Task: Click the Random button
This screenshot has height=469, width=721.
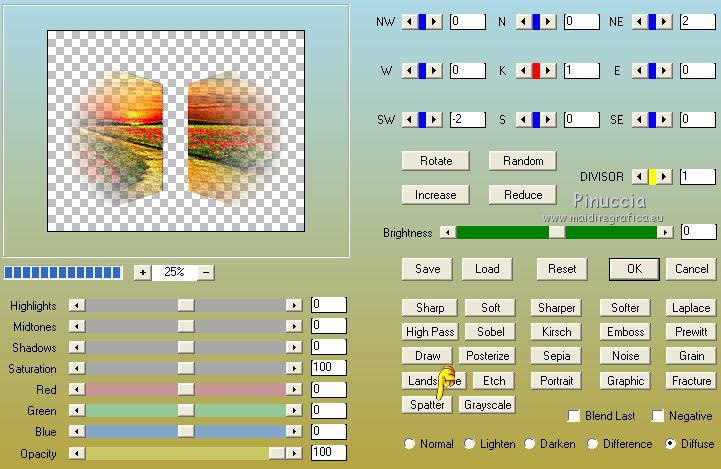Action: [523, 161]
